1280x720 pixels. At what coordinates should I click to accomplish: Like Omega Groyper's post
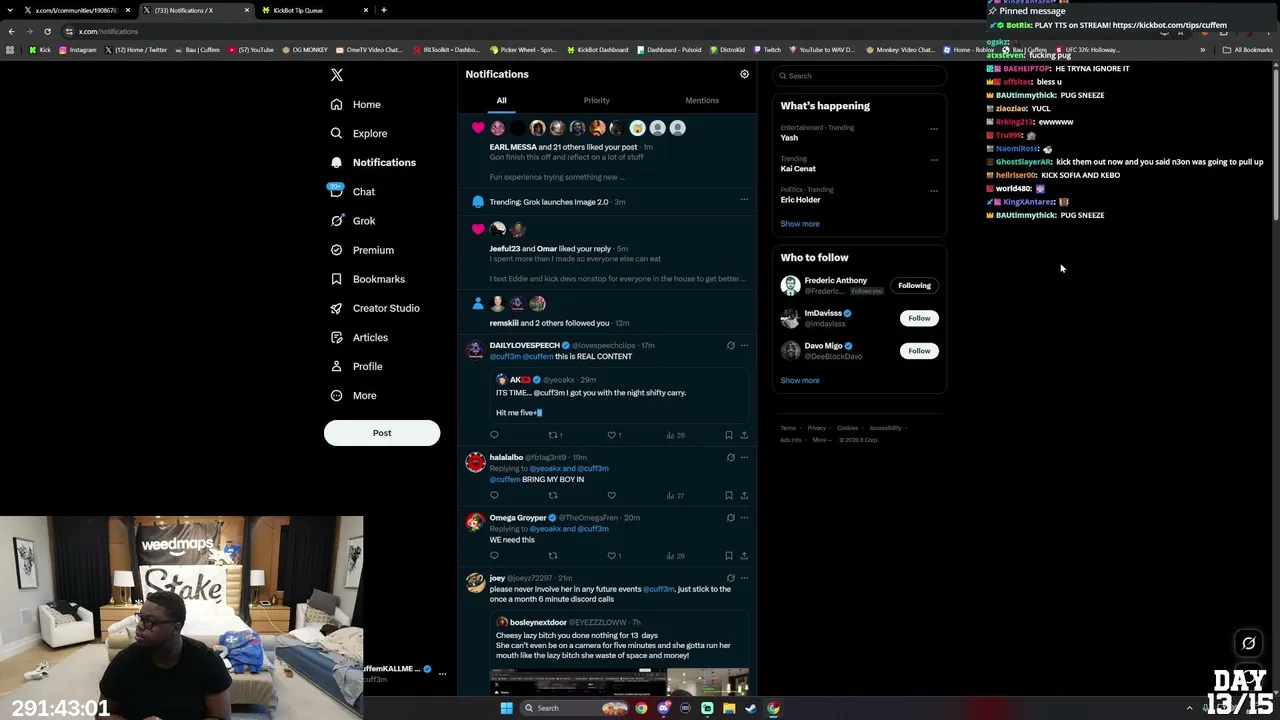point(612,556)
